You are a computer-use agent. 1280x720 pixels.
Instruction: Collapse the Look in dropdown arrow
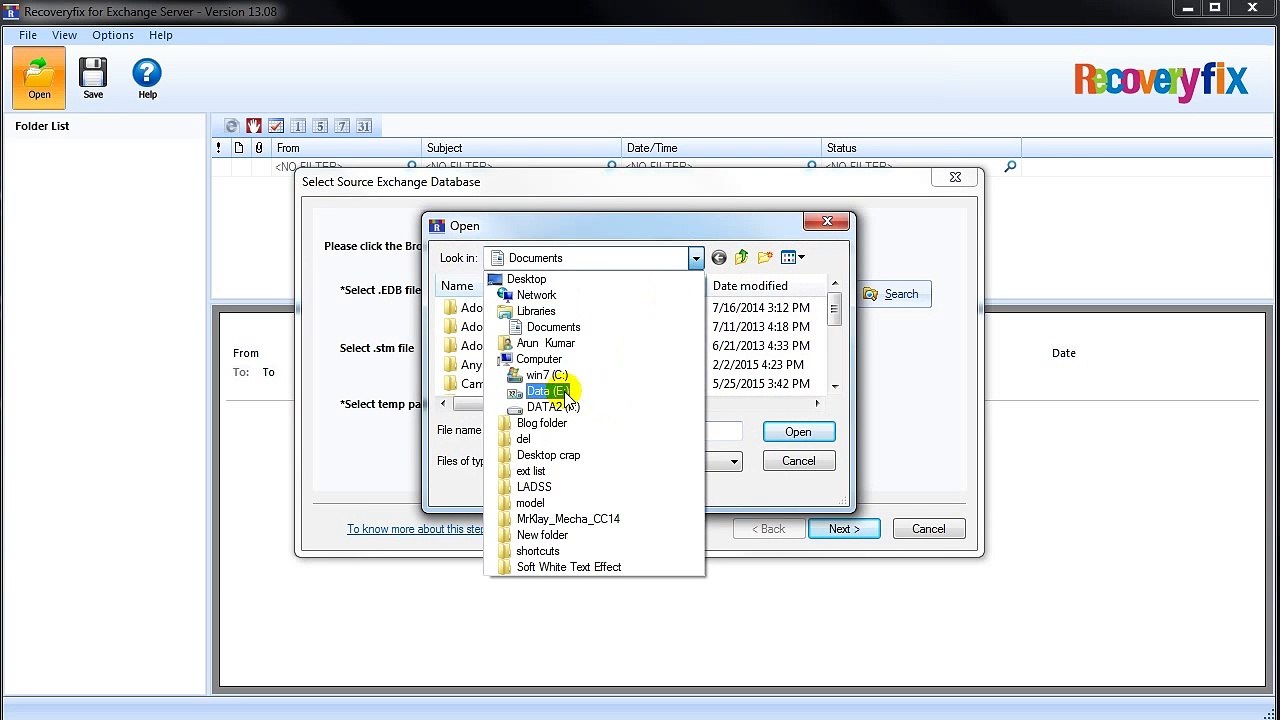tap(695, 258)
